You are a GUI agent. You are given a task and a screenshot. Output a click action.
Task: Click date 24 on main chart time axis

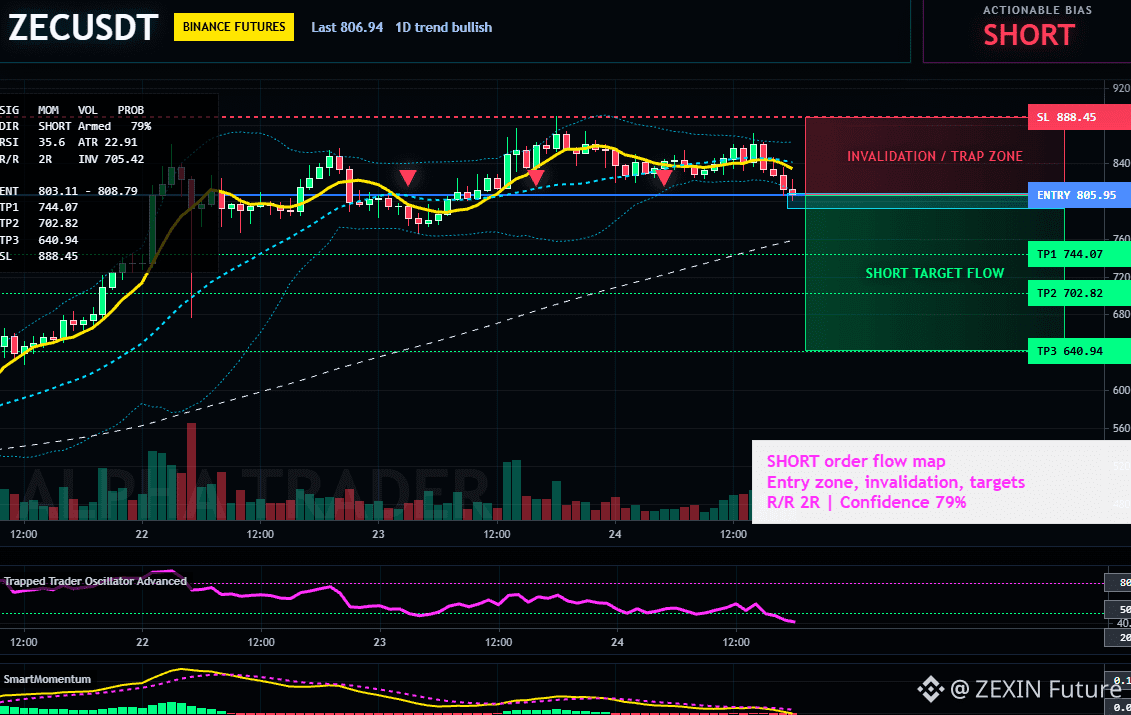[x=615, y=534]
